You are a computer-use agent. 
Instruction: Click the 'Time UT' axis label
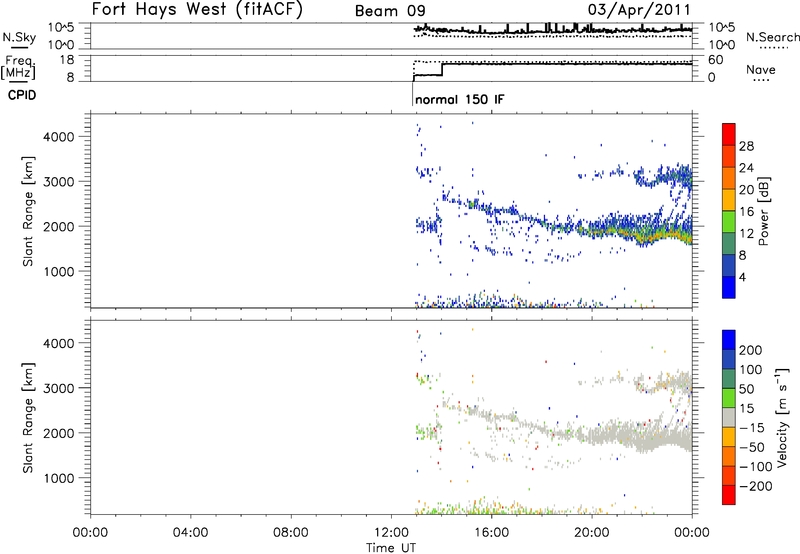[x=391, y=548]
